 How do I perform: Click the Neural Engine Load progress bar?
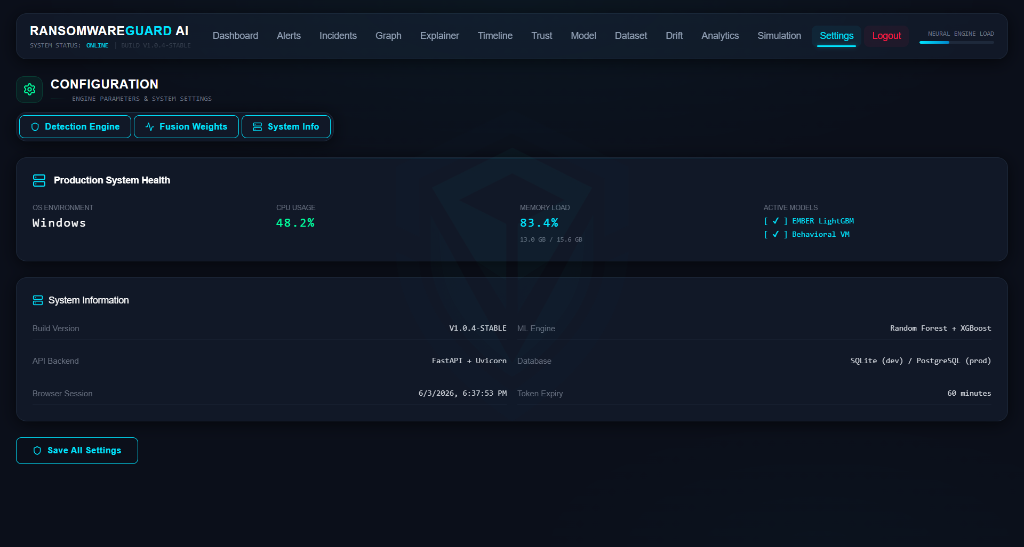click(x=957, y=42)
